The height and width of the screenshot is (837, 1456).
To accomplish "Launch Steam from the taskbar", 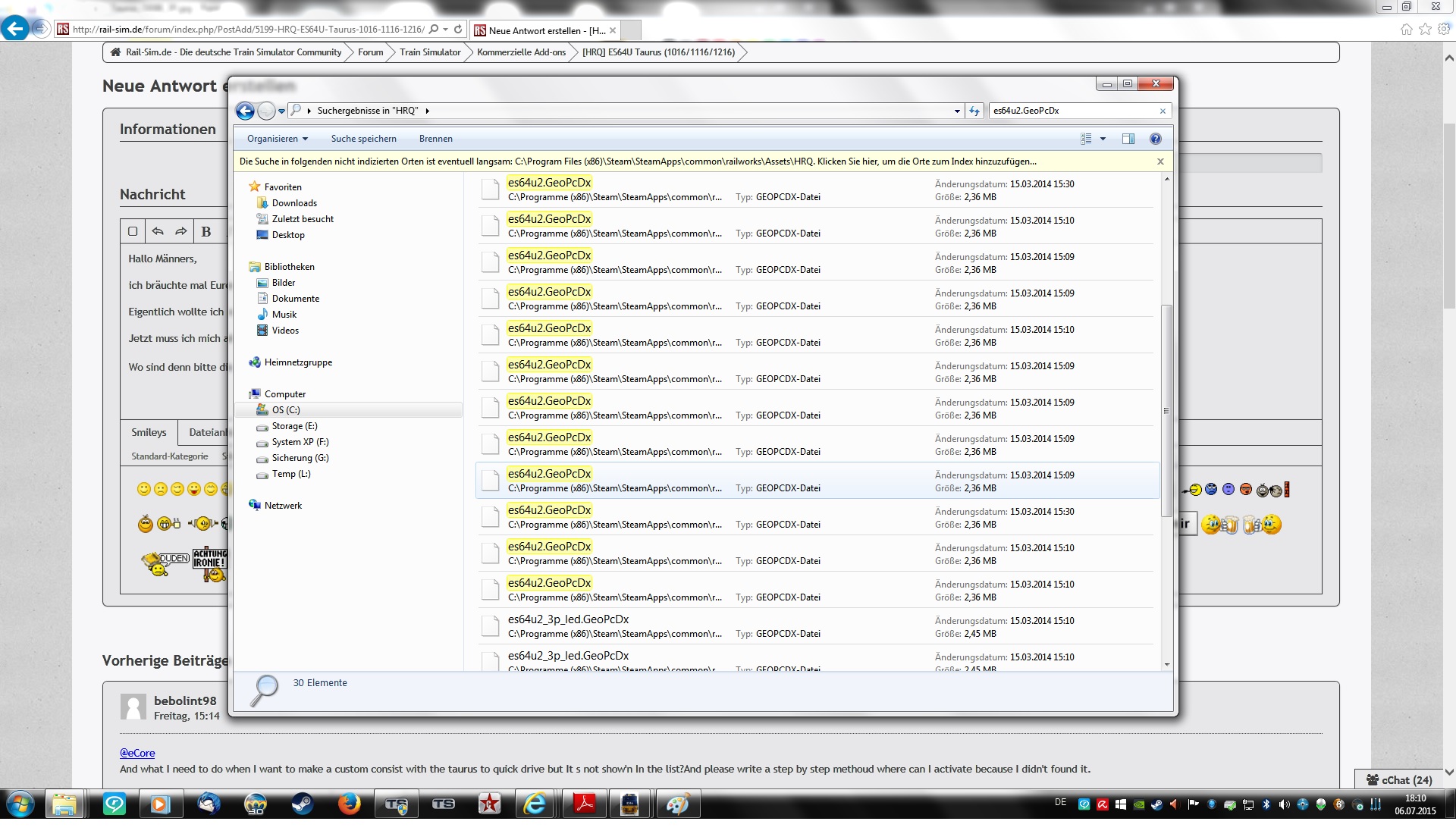I will point(303,804).
